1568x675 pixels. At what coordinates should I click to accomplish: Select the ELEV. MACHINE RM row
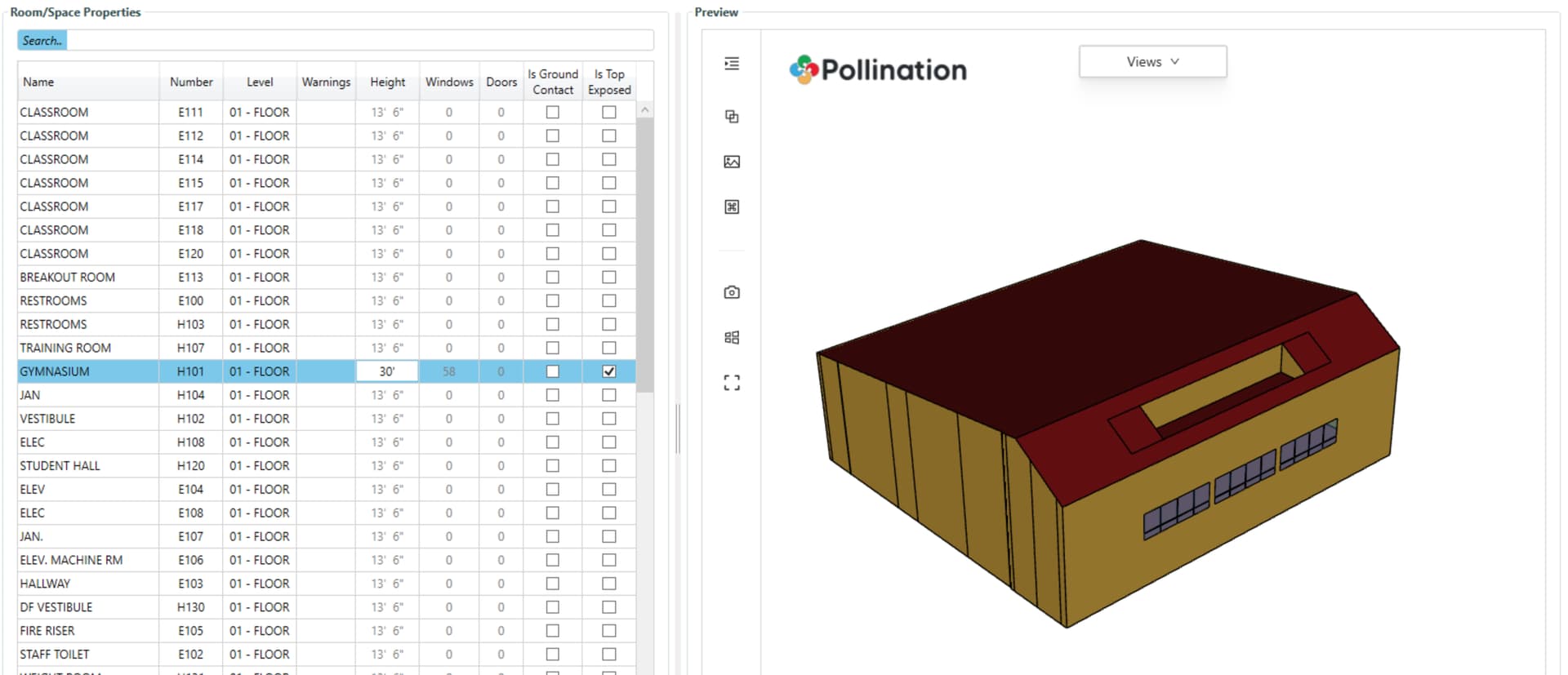(x=71, y=561)
